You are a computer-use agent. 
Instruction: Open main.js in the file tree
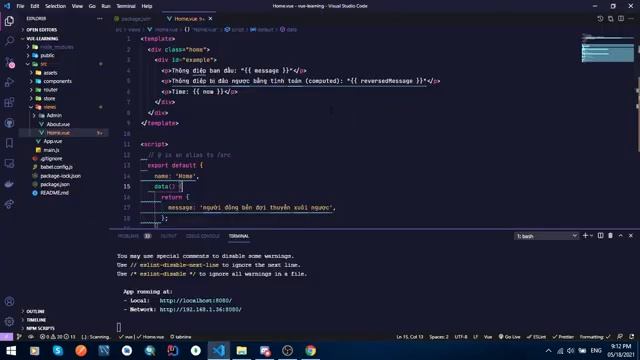(x=51, y=150)
